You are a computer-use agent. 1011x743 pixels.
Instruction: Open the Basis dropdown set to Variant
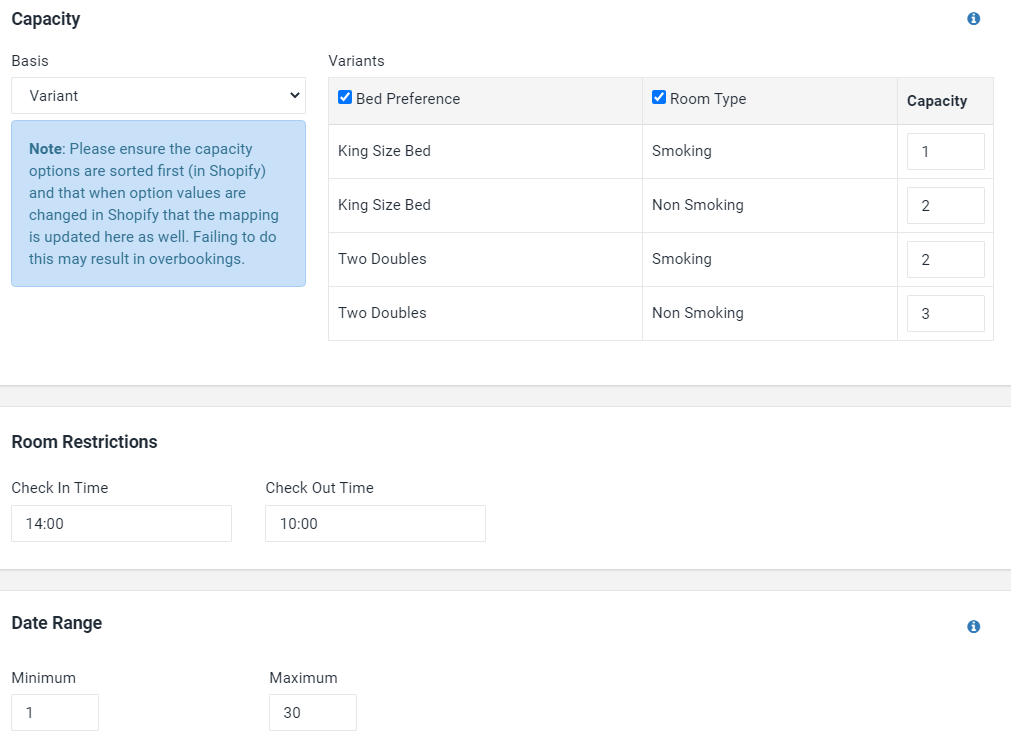[x=159, y=95]
